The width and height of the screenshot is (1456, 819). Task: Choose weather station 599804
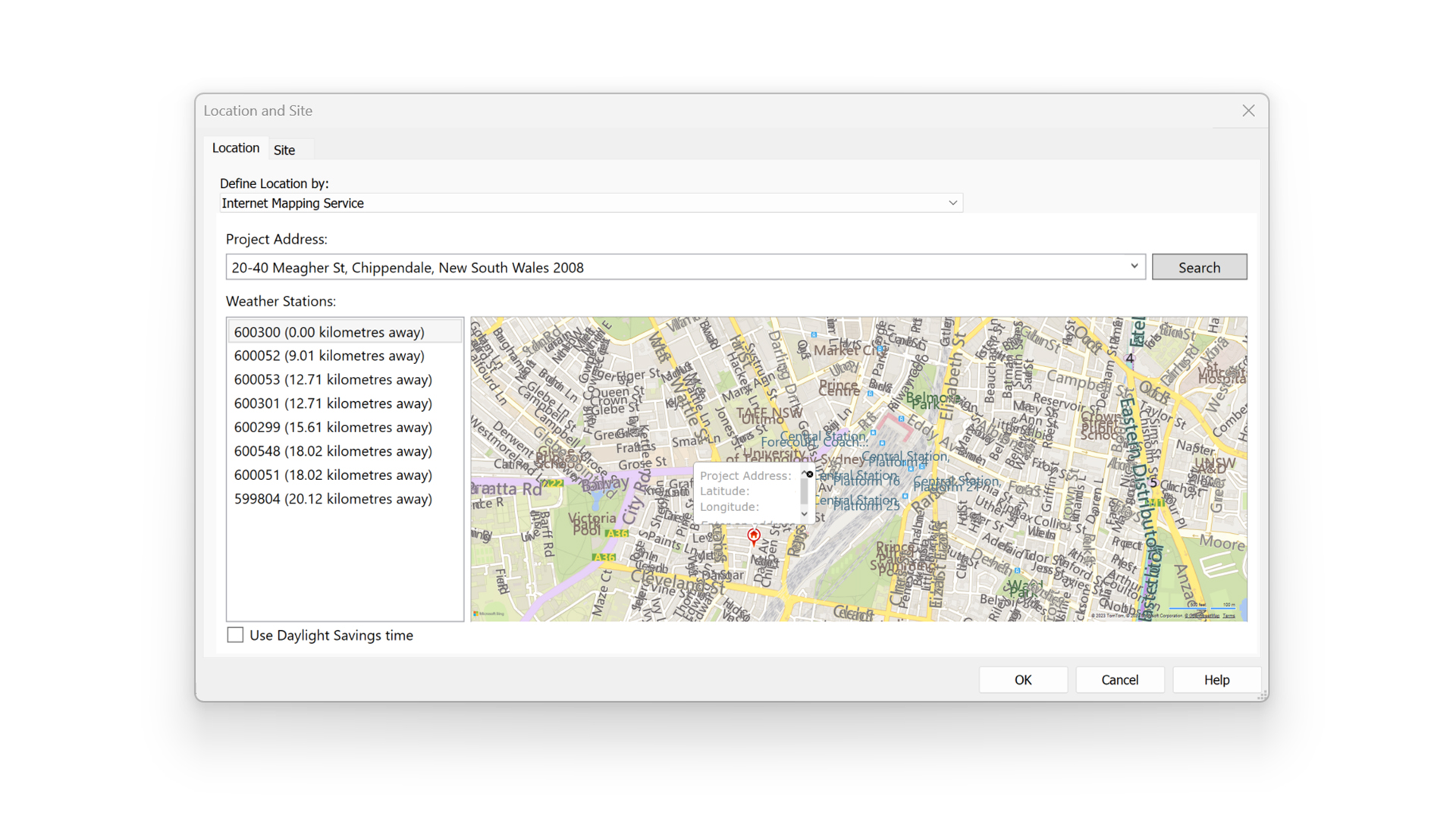coord(333,499)
